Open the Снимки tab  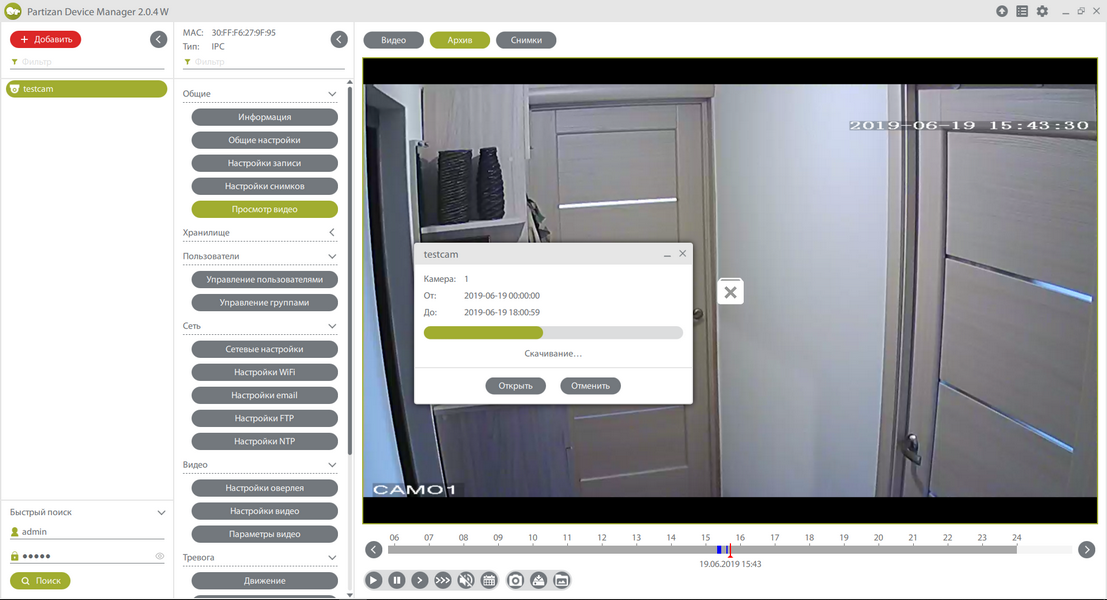coord(526,40)
